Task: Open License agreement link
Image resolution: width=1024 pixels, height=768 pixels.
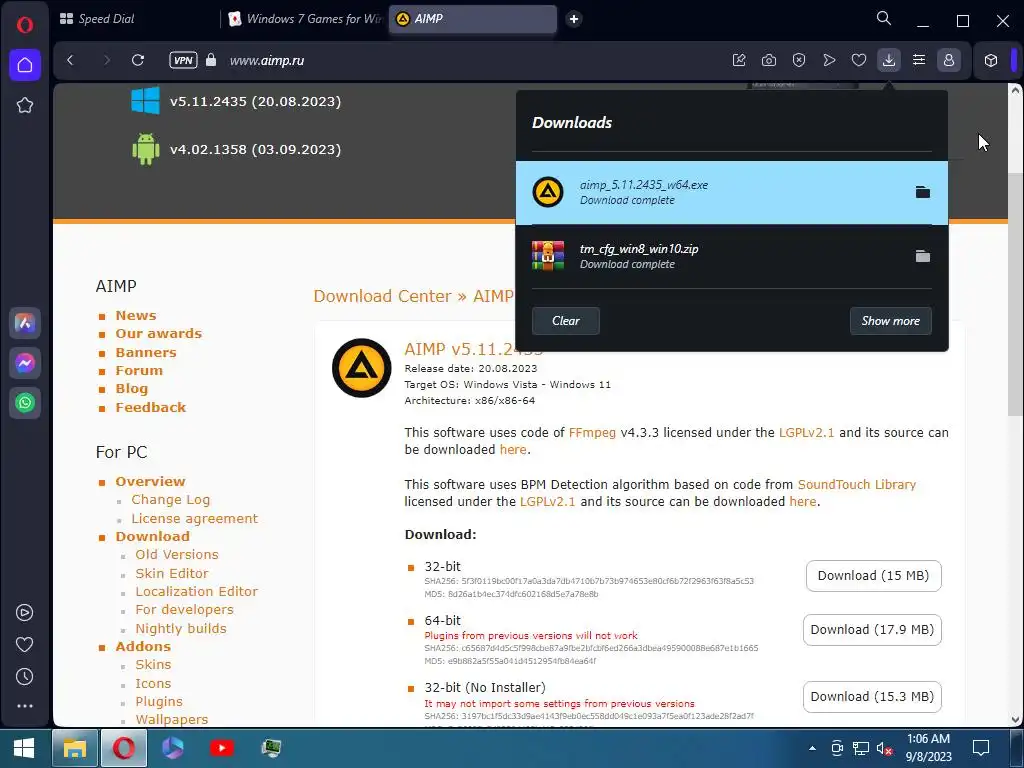Action: 195,519
